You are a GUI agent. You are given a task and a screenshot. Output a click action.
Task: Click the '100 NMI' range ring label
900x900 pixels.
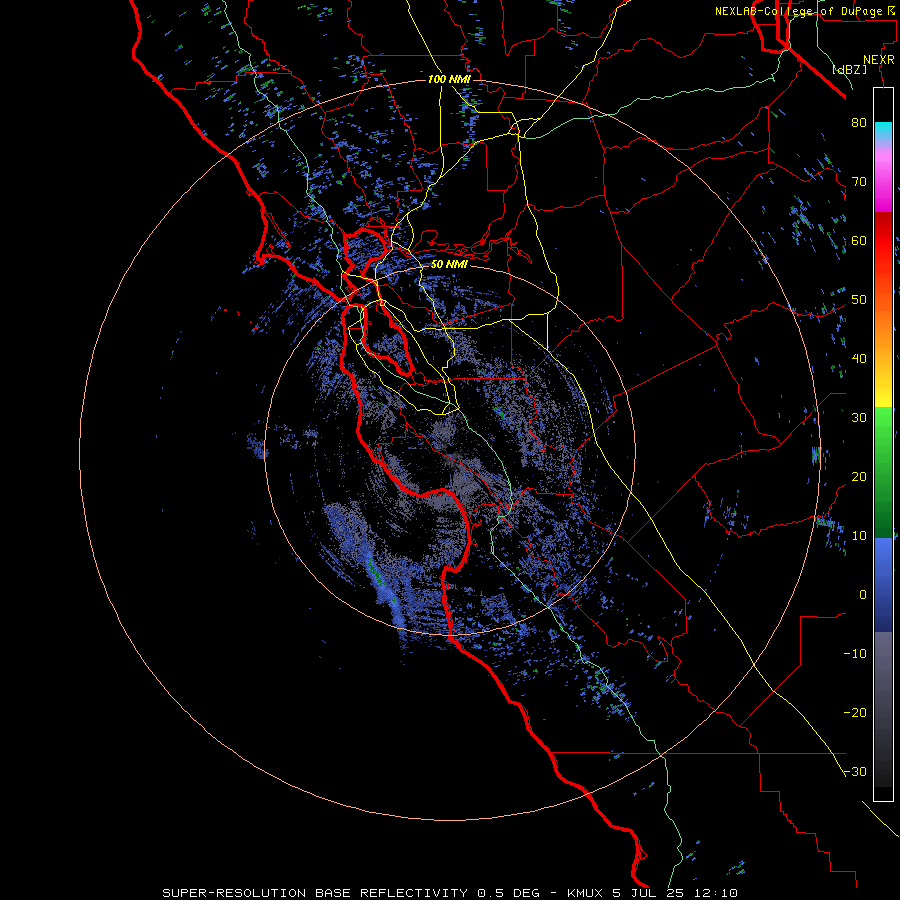point(449,79)
